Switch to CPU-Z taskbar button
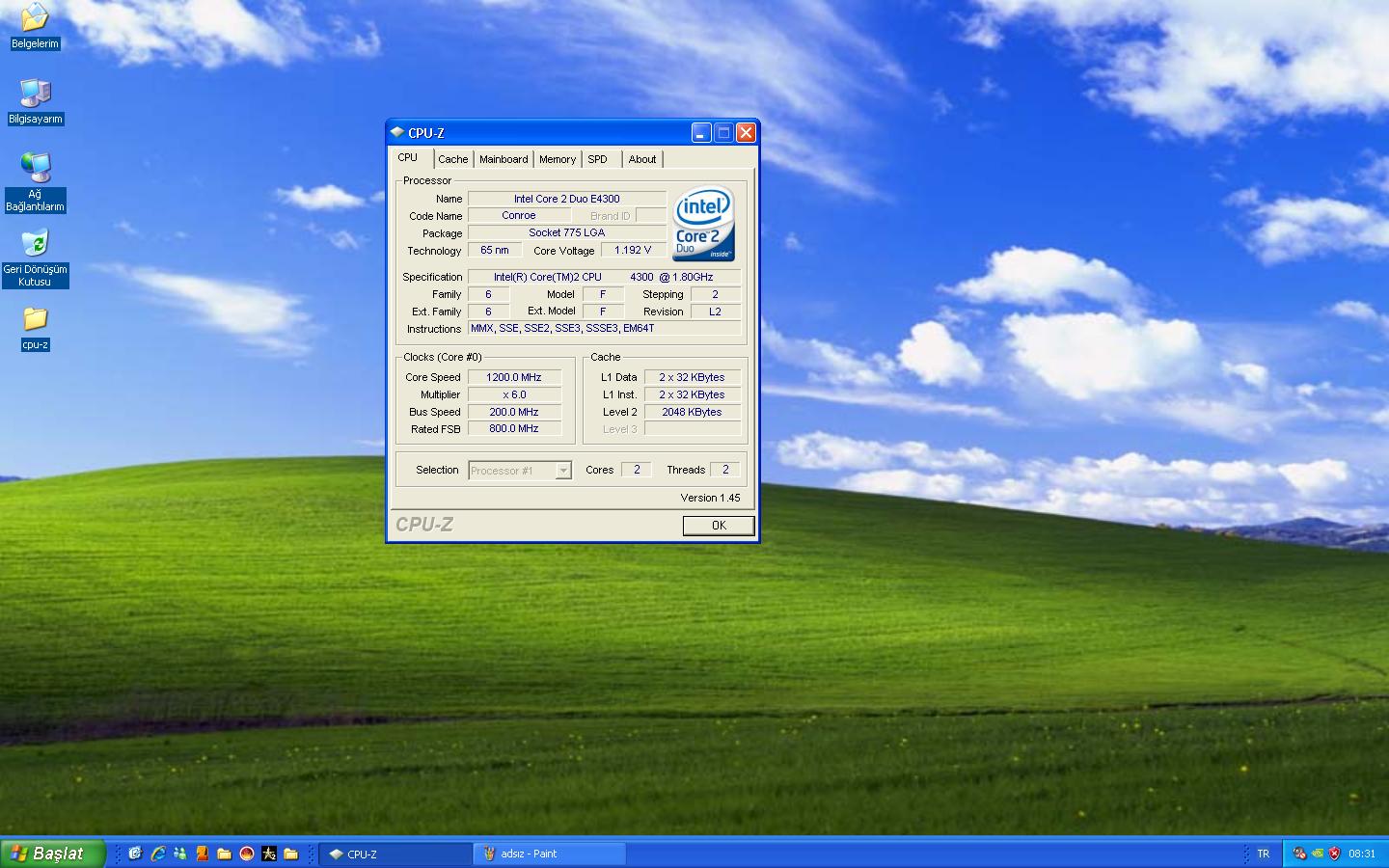 395,854
